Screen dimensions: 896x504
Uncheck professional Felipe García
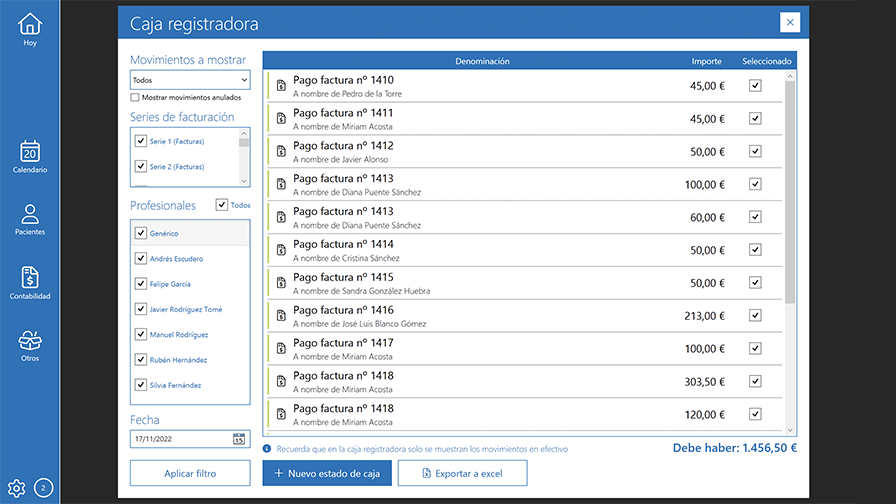pos(141,284)
